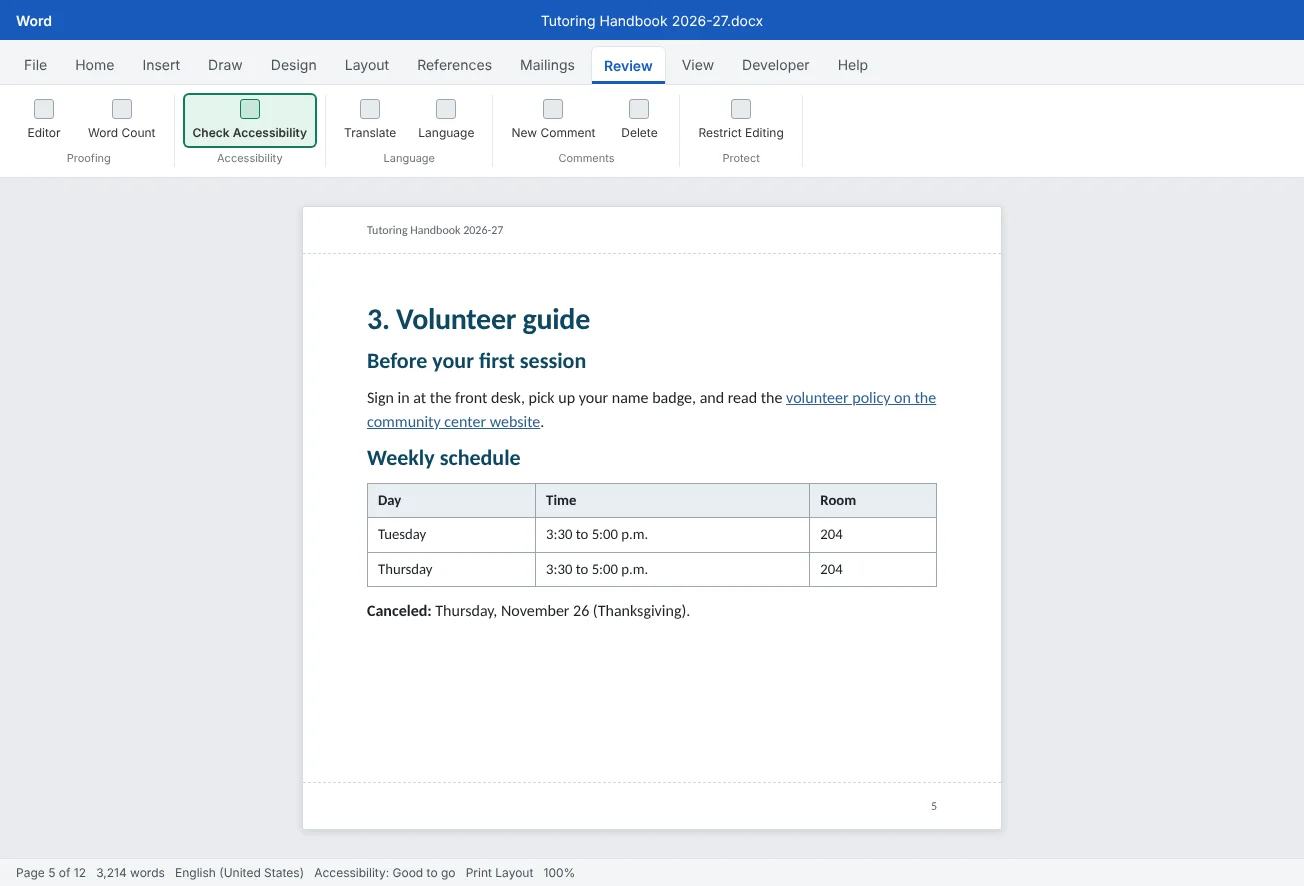This screenshot has height=886, width=1304.
Task: Click the bold 'Canceled:' text
Action: coord(399,611)
